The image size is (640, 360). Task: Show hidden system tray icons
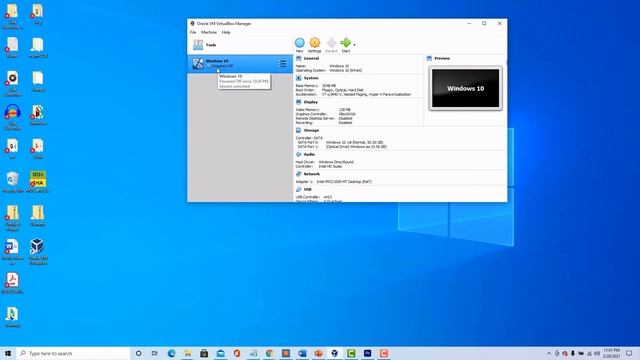(x=549, y=353)
